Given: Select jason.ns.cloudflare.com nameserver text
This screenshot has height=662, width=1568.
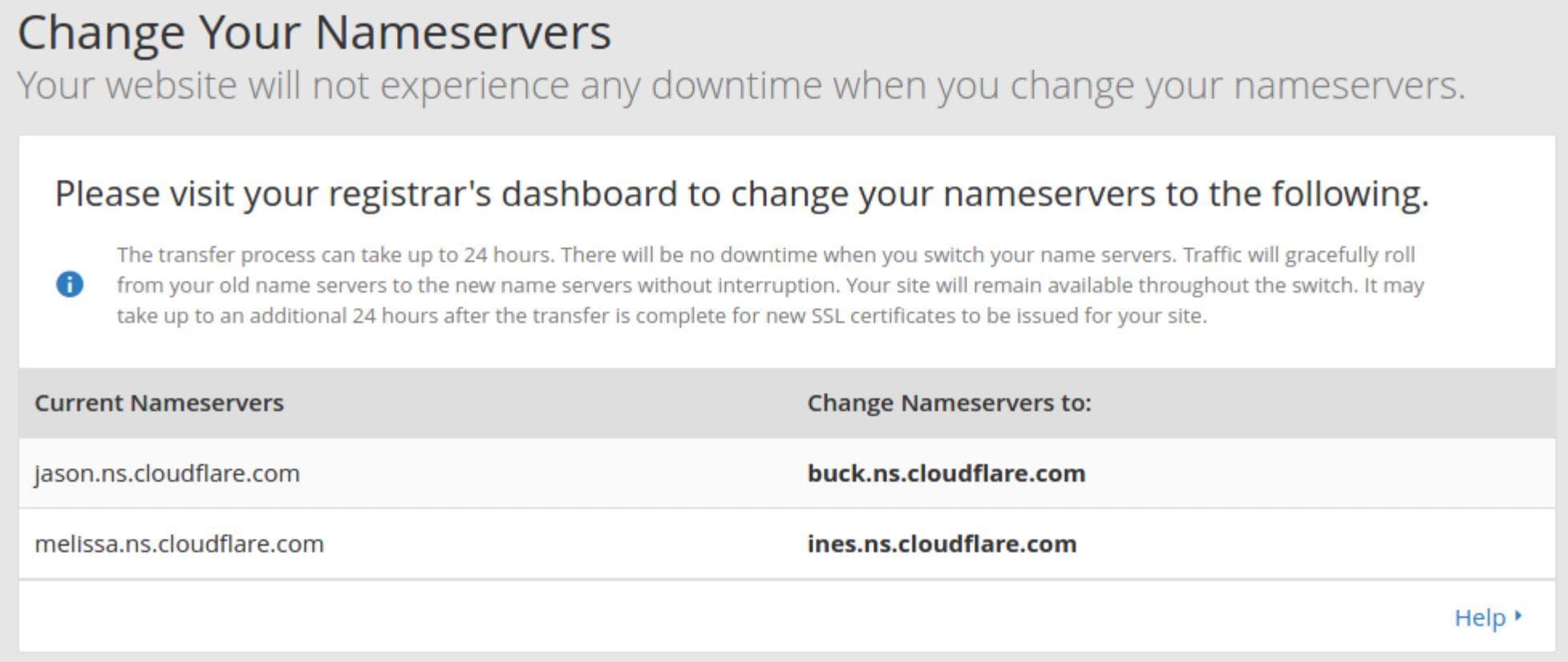Looking at the screenshot, I should click(167, 474).
